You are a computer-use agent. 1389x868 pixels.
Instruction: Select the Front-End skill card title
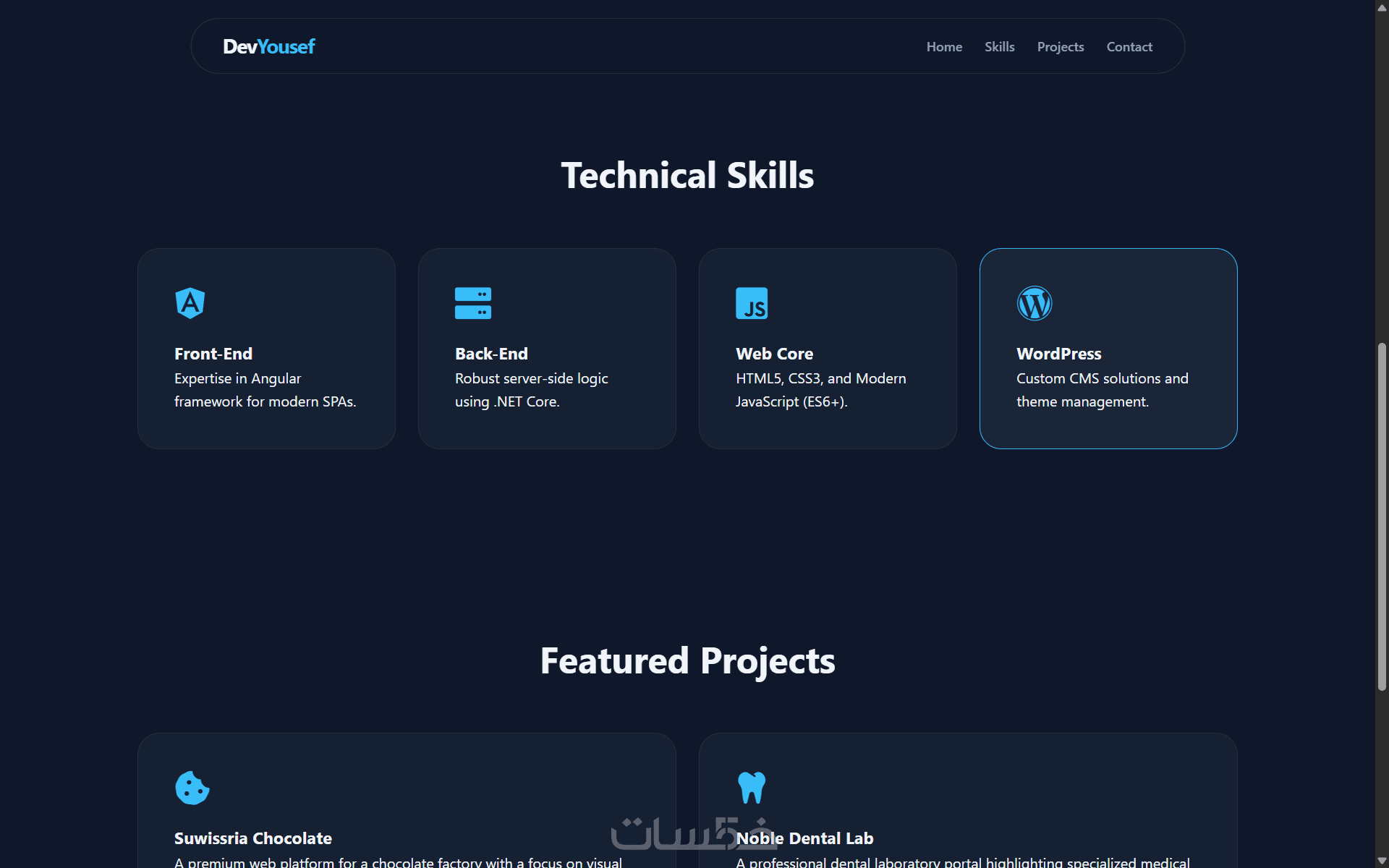click(x=213, y=354)
